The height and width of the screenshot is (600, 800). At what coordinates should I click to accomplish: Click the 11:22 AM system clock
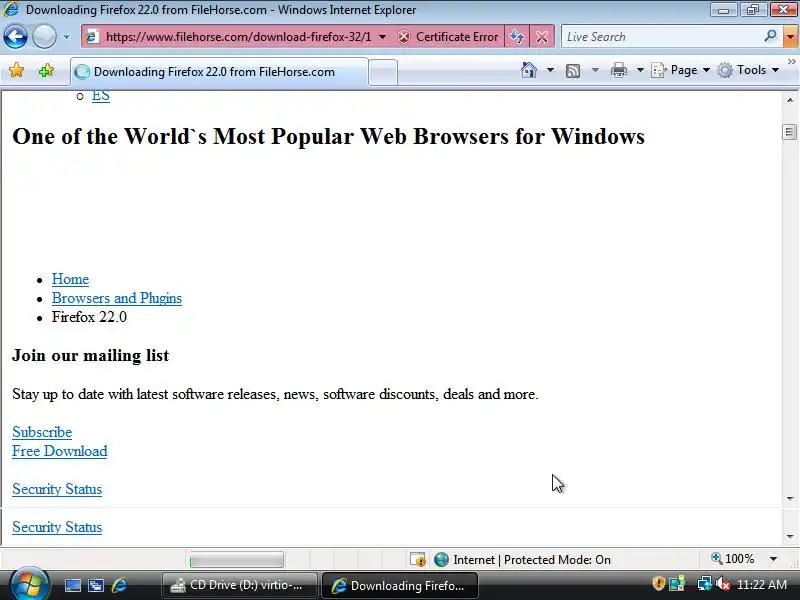tap(762, 585)
